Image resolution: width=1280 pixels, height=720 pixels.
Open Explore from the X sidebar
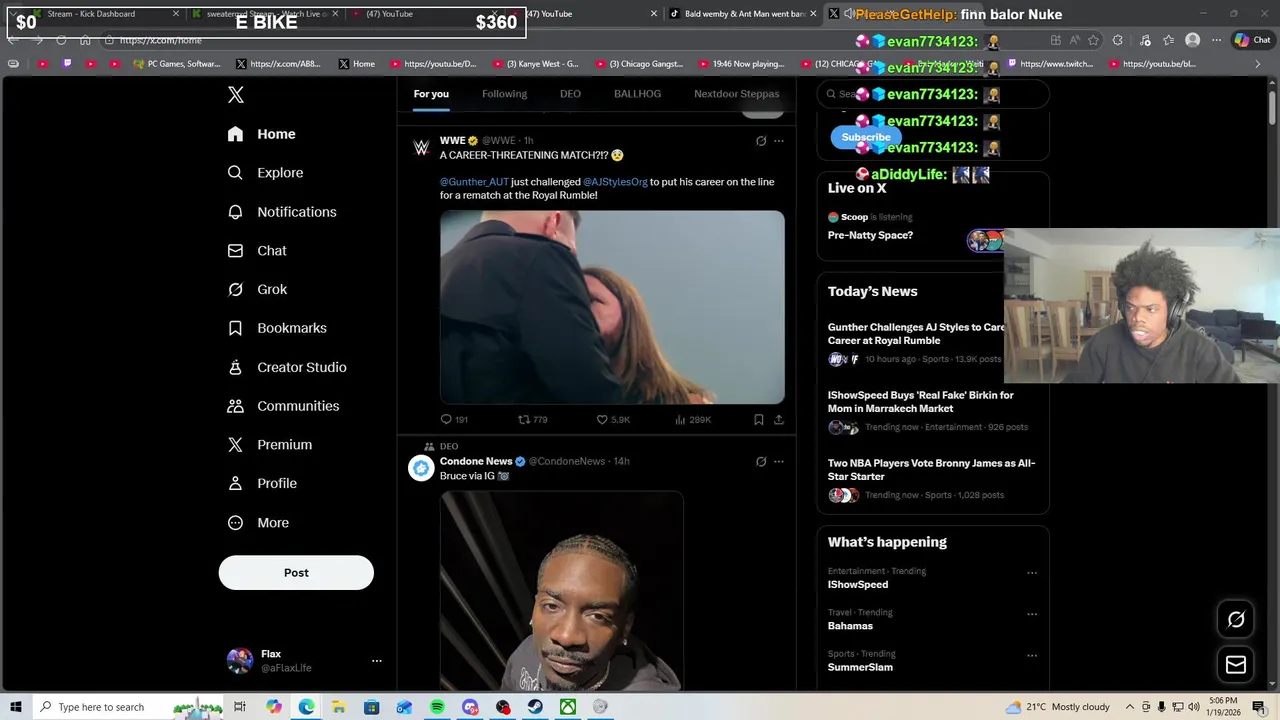[265, 173]
